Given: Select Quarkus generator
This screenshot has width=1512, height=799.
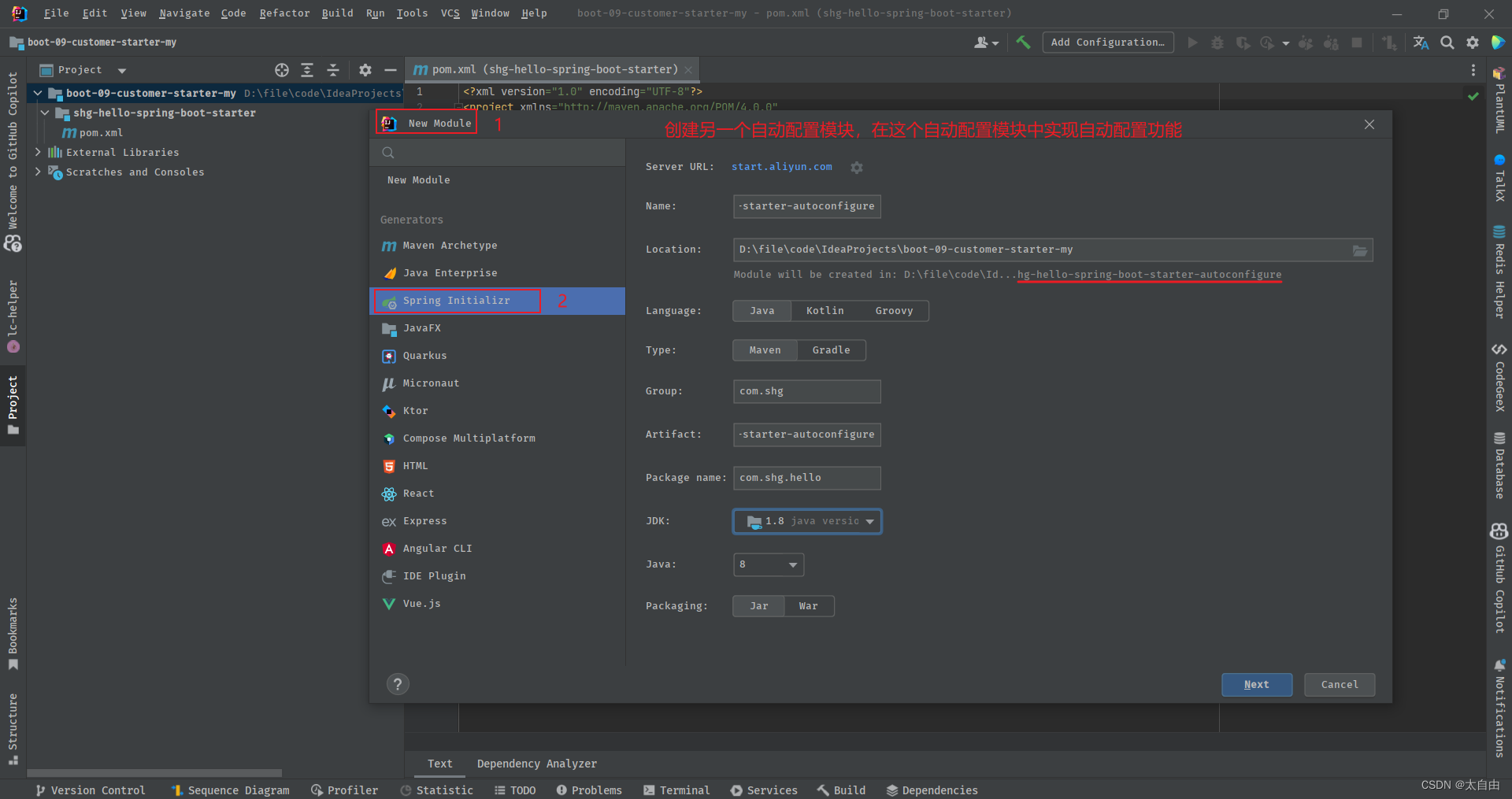Looking at the screenshot, I should 497,357.
